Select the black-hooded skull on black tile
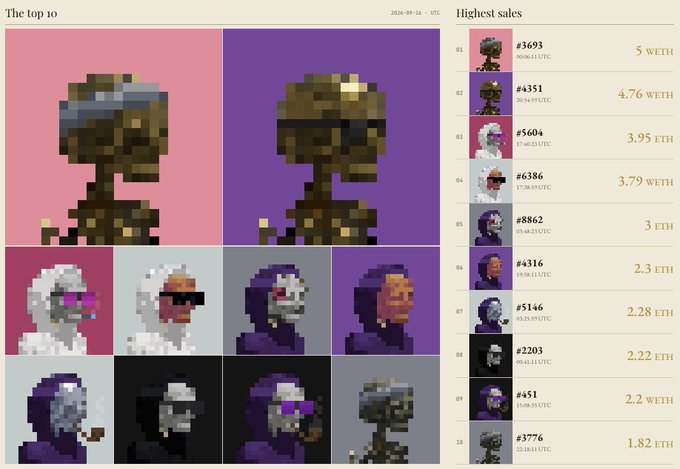This screenshot has width=680, height=469. click(168, 410)
